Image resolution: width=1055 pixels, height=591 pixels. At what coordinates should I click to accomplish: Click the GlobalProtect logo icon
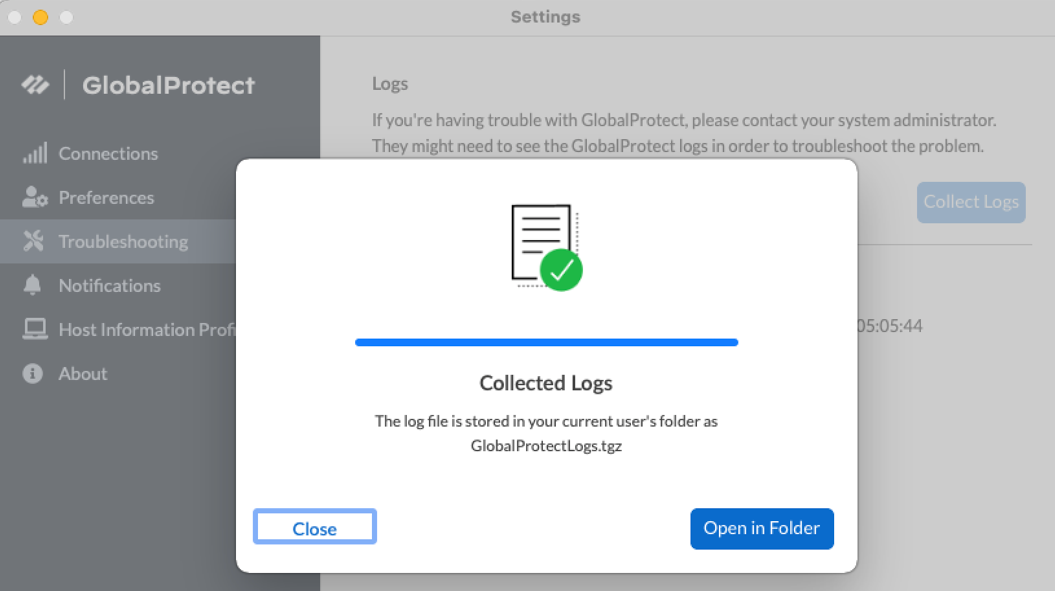coord(36,85)
